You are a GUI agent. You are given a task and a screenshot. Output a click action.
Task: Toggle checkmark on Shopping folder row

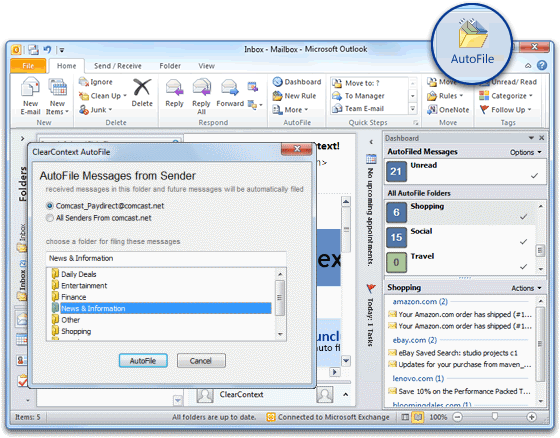[x=524, y=216]
